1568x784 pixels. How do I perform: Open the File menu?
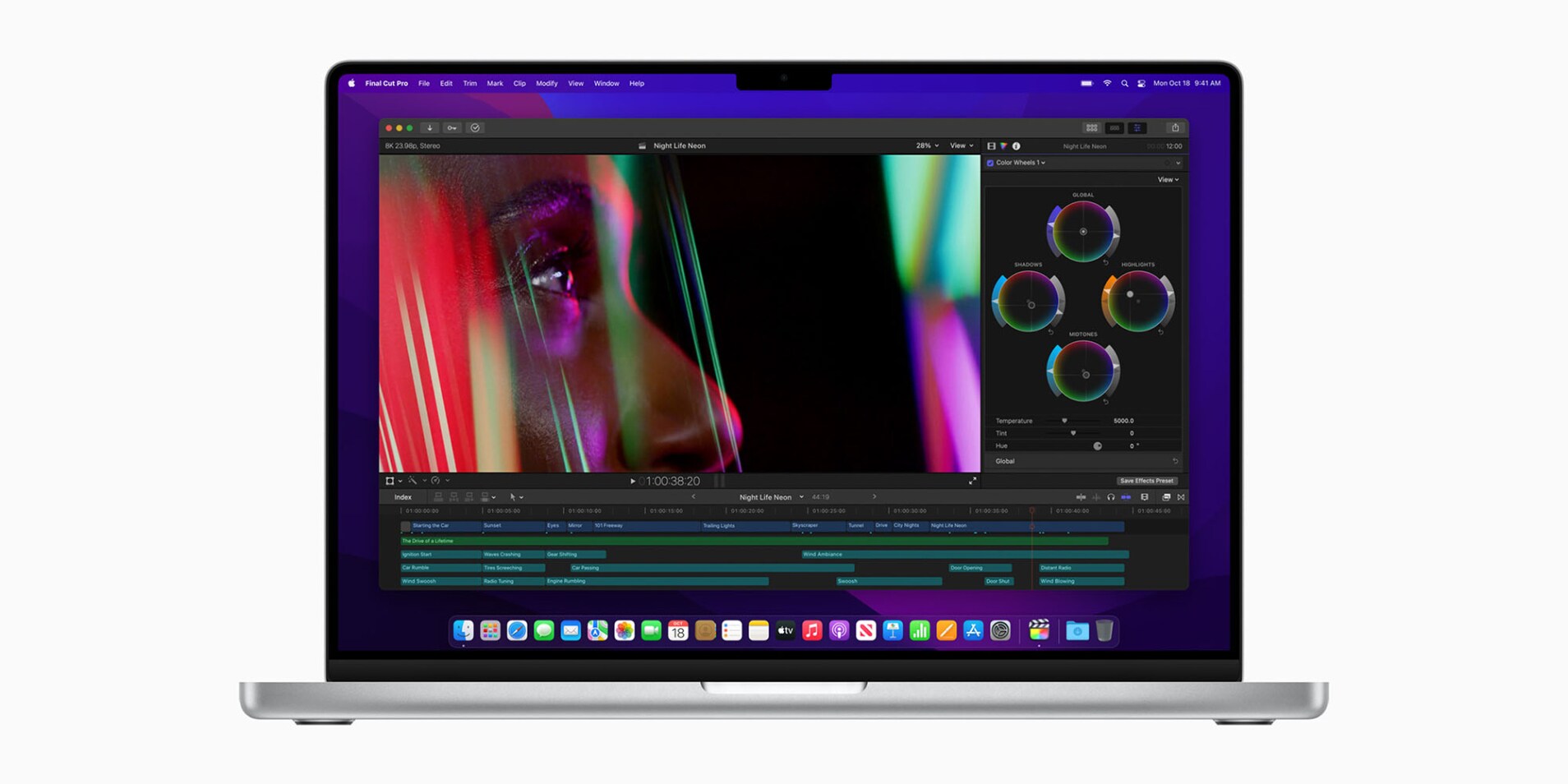(x=424, y=83)
